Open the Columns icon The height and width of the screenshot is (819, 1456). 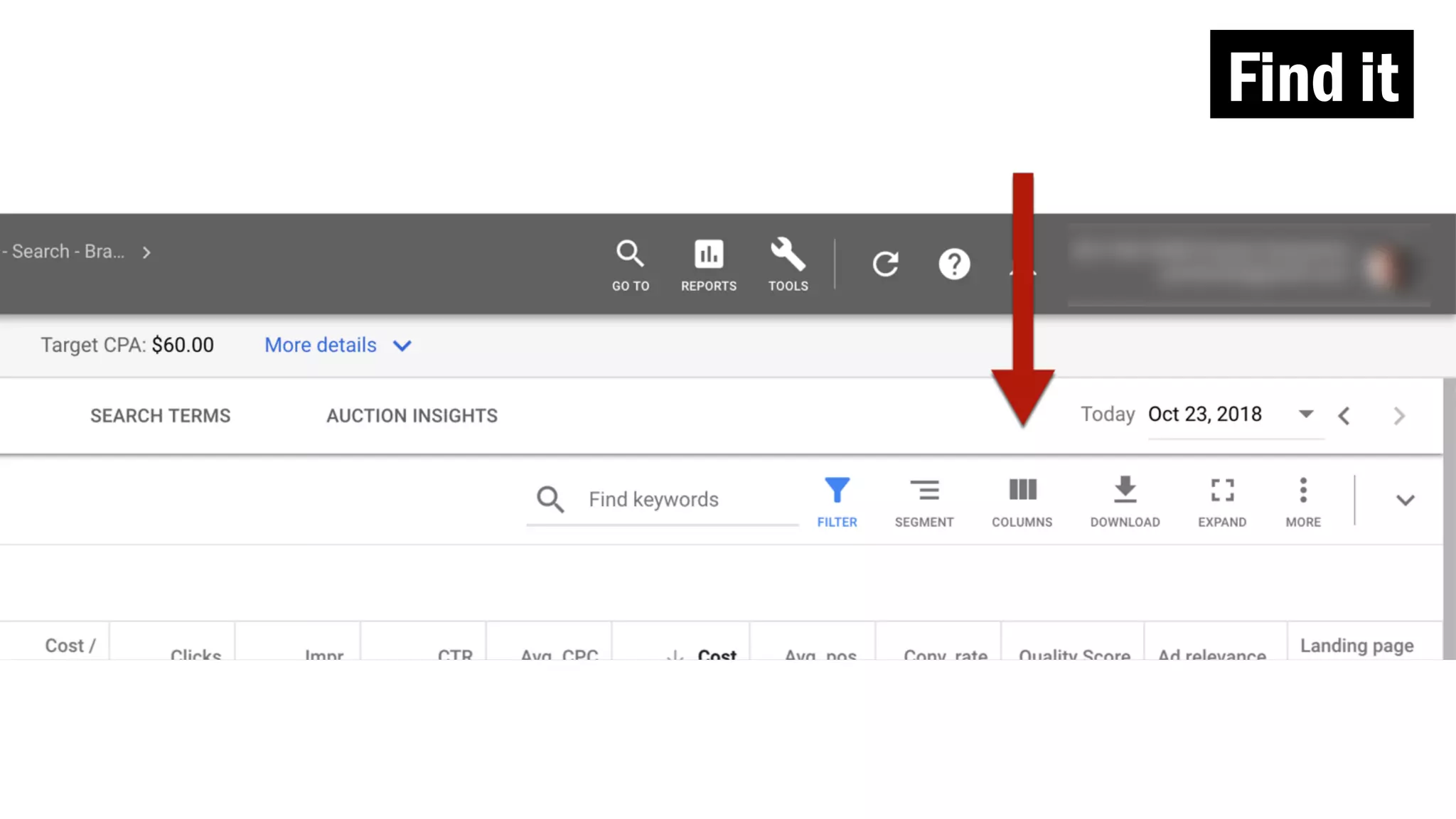[x=1022, y=491]
